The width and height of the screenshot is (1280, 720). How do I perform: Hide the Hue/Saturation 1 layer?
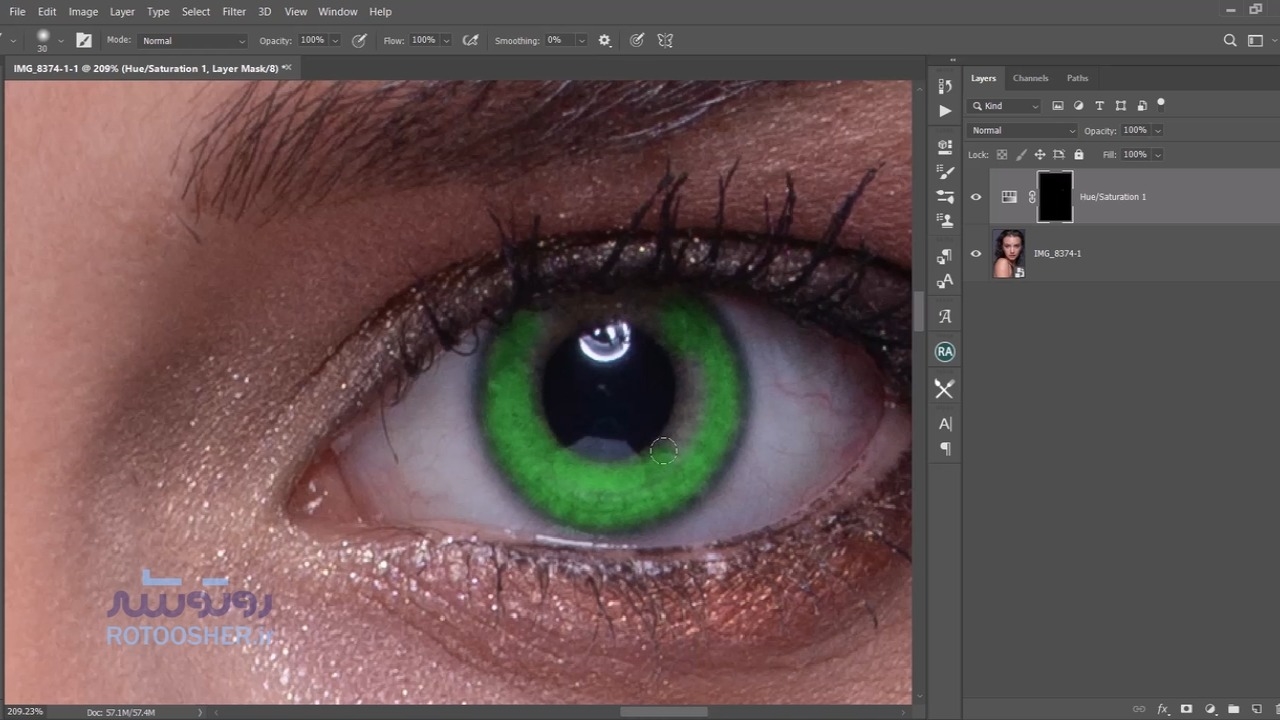click(976, 197)
